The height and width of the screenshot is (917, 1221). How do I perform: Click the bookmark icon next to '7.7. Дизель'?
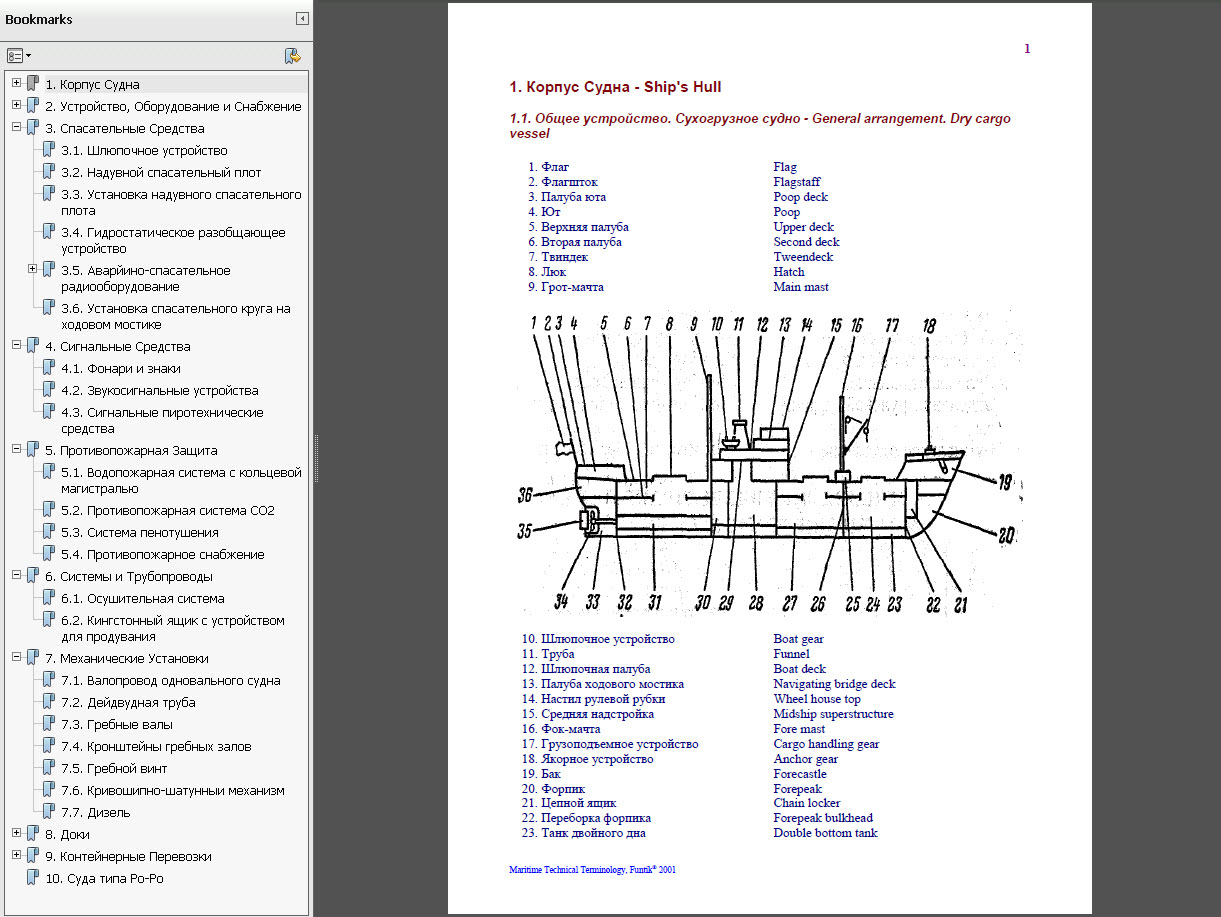pos(48,812)
